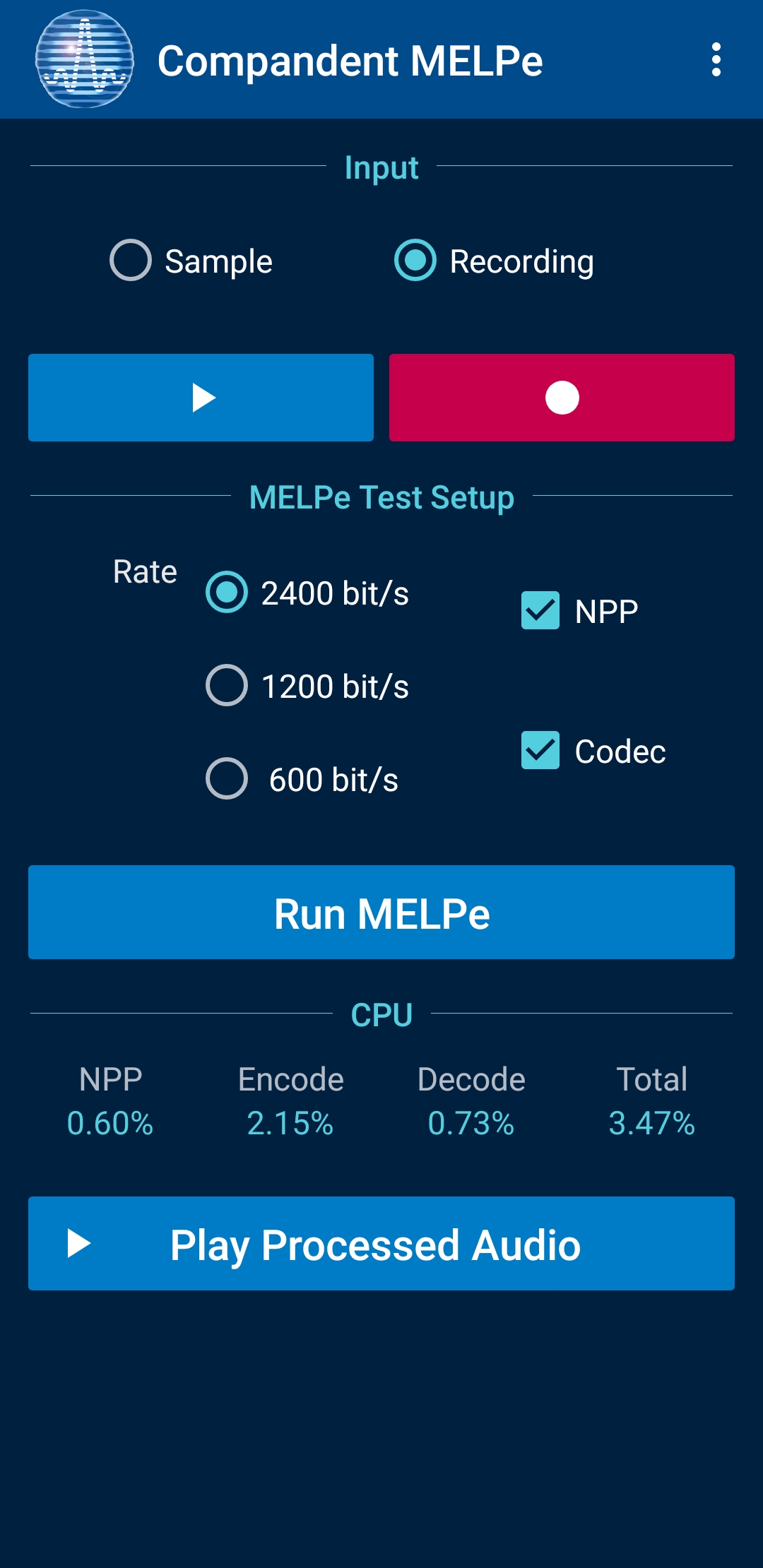Disable the NPP checkbox
763x1568 pixels.
540,611
